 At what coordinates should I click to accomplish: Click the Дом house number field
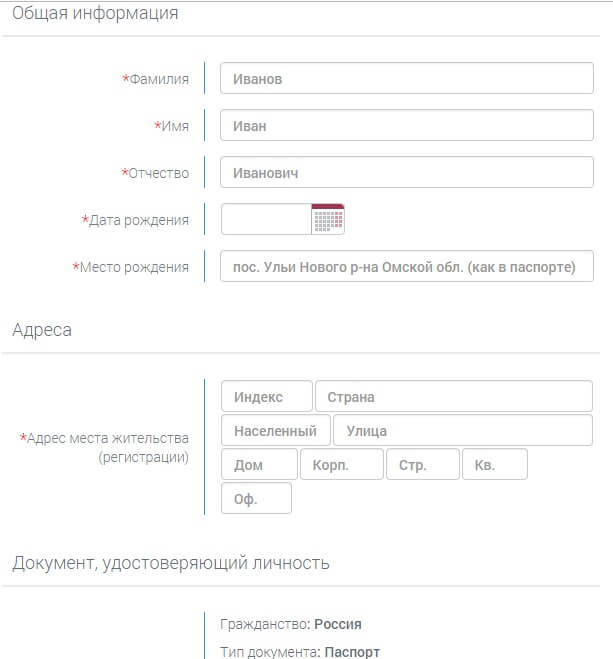pyautogui.click(x=259, y=464)
